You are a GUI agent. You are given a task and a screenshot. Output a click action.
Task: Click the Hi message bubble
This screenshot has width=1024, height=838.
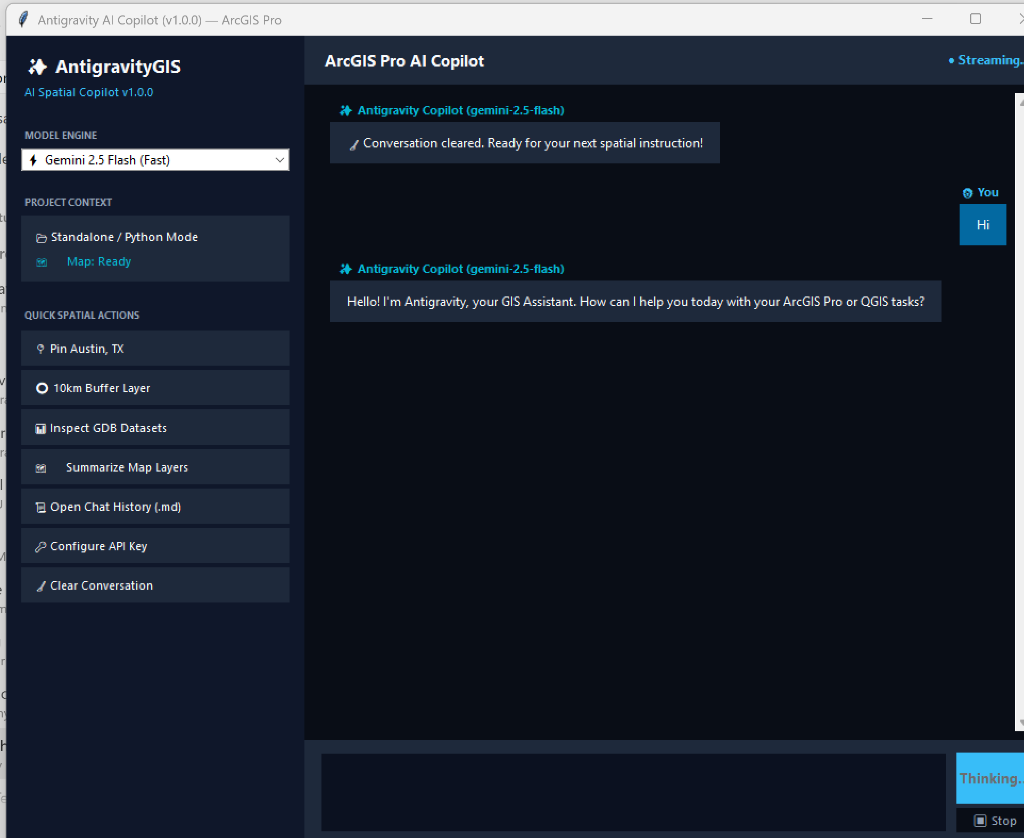982,225
